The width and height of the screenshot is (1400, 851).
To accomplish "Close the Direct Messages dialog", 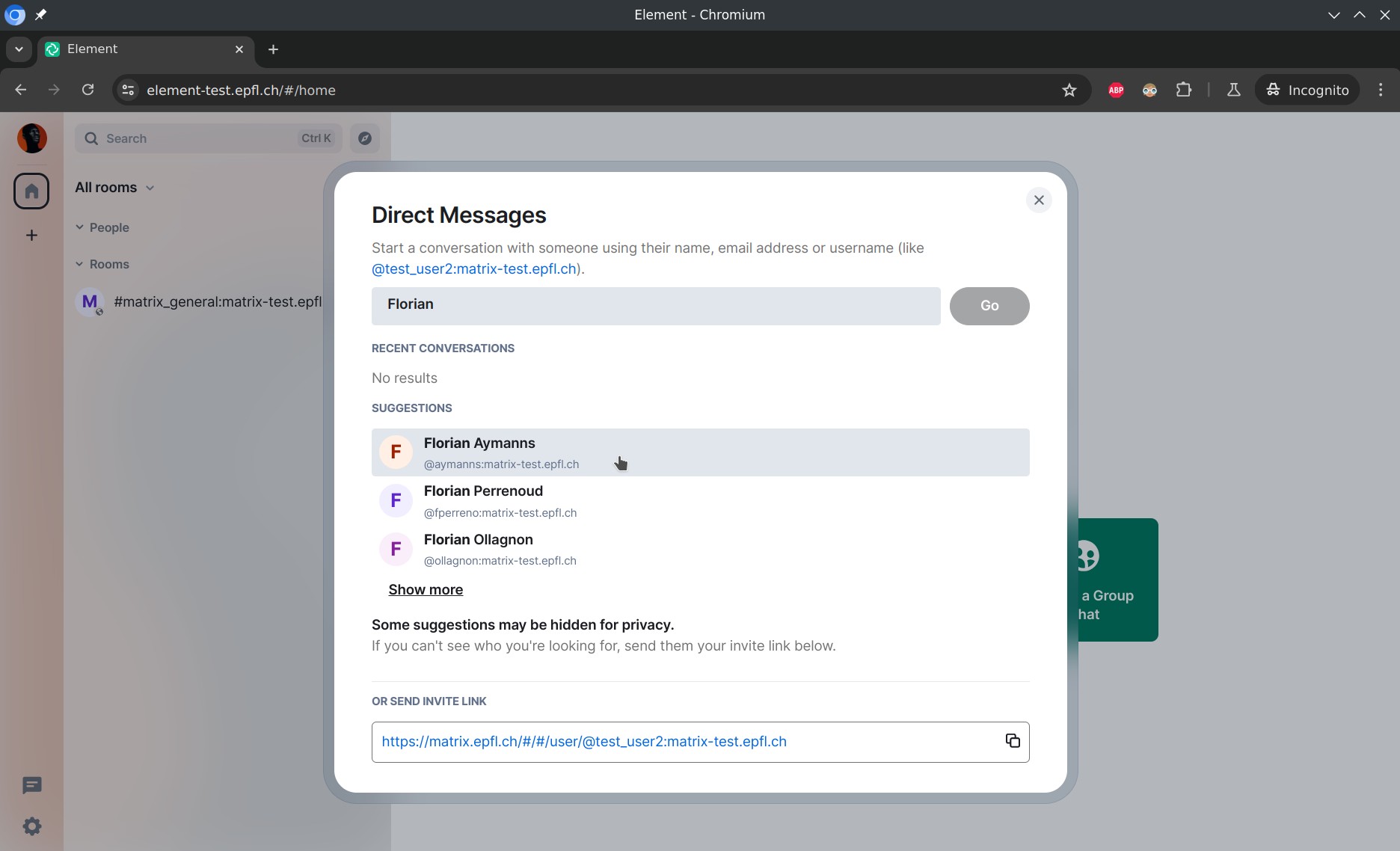I will coord(1038,200).
